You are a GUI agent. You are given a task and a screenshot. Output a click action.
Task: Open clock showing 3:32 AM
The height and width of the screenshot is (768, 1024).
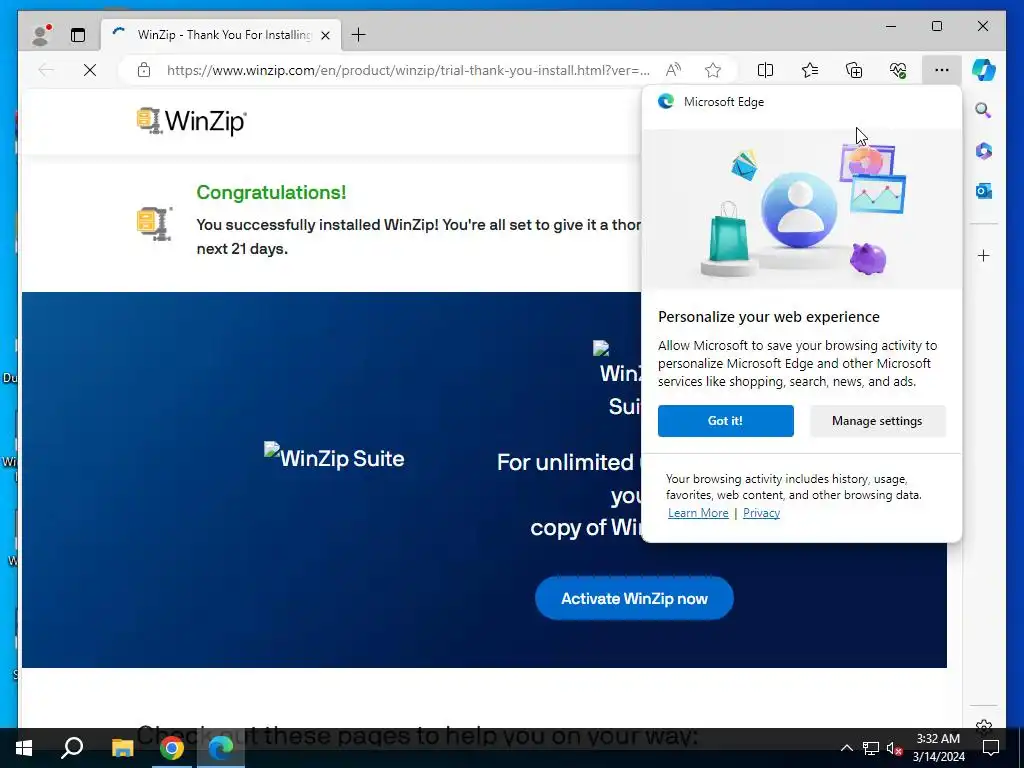tap(938, 748)
